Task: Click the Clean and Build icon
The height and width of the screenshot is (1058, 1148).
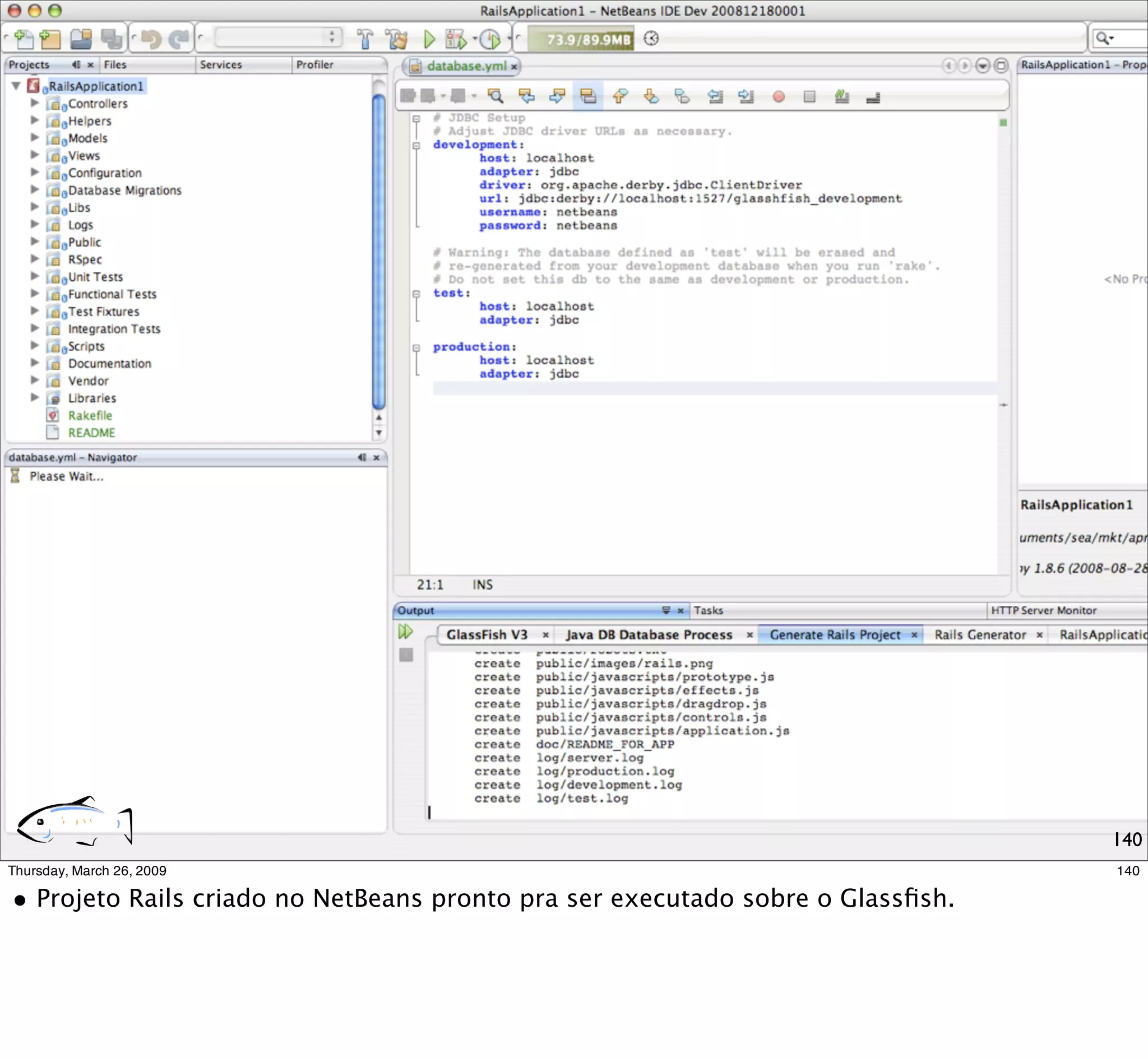Action: 396,39
